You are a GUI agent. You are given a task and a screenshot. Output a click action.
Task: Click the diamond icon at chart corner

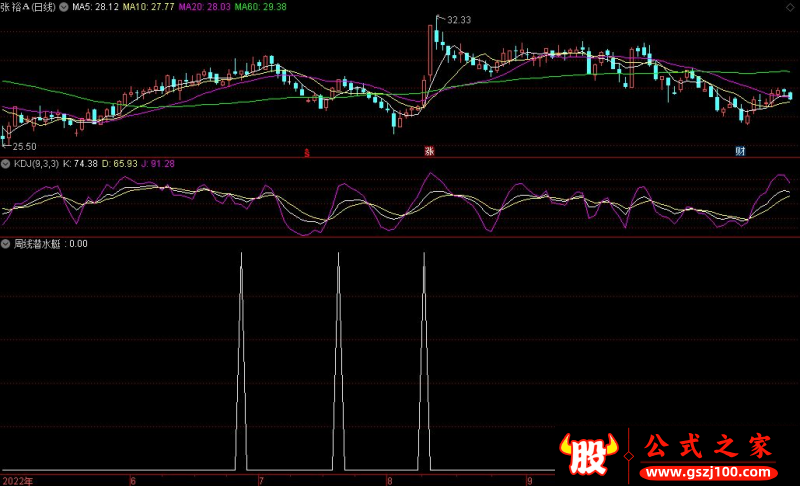[791, 7]
